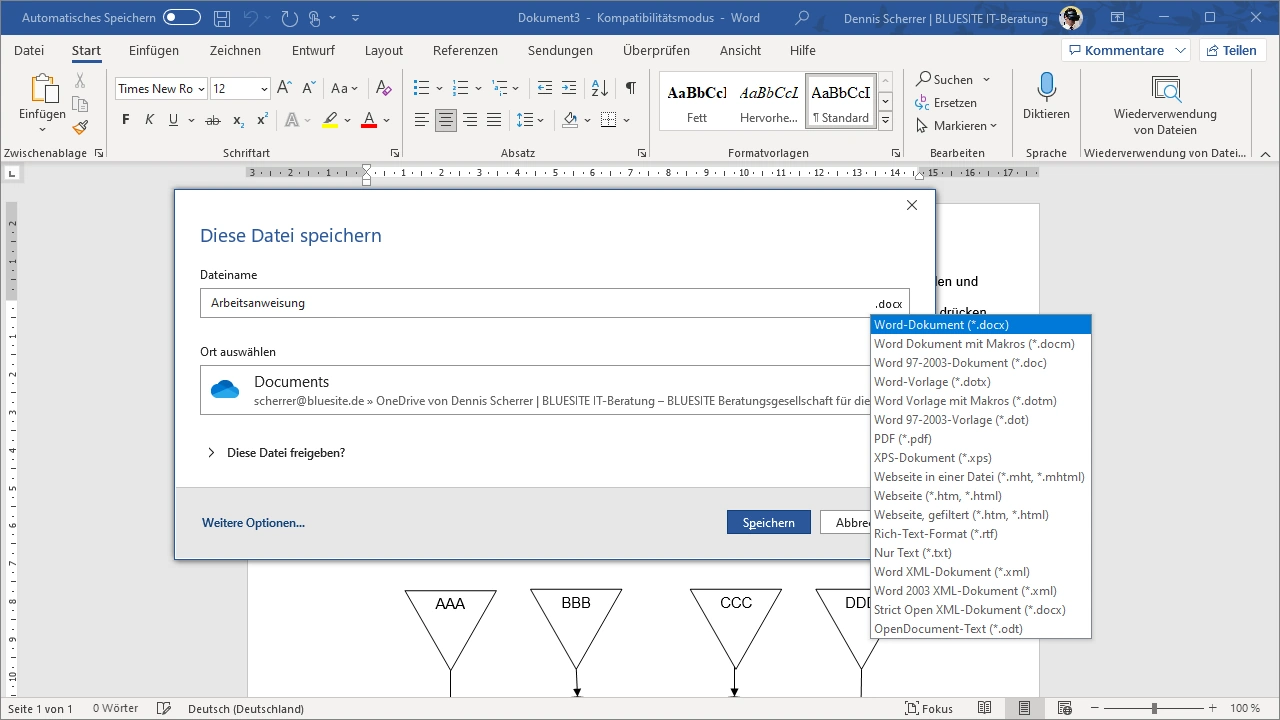
Task: Open Weitere Optionen link
Action: pos(253,523)
